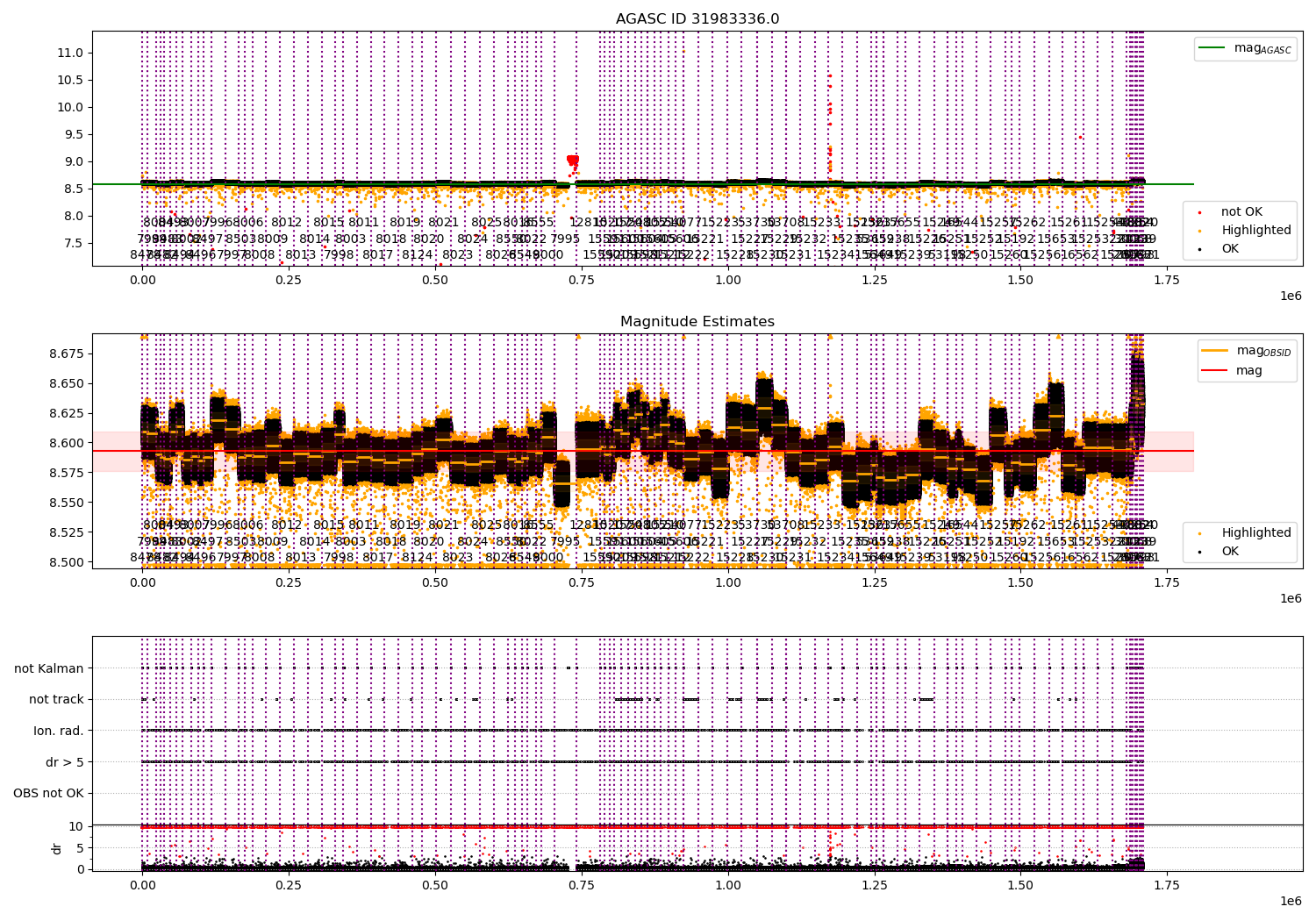
Task: Click the 7.5 y-axis tick label
Action: [74, 243]
